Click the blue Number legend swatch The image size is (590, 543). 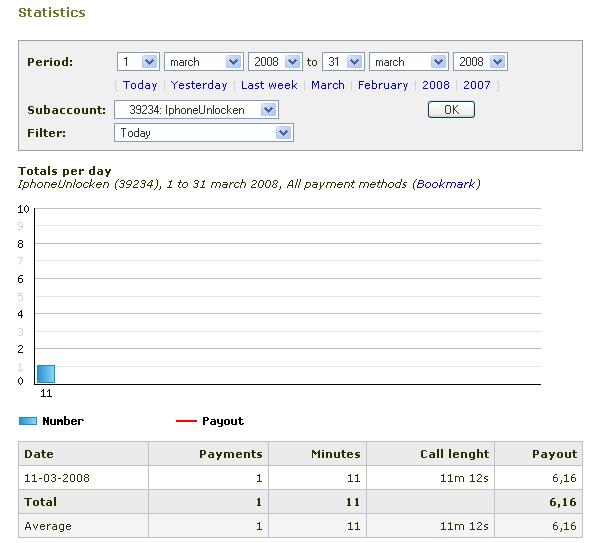coord(28,421)
